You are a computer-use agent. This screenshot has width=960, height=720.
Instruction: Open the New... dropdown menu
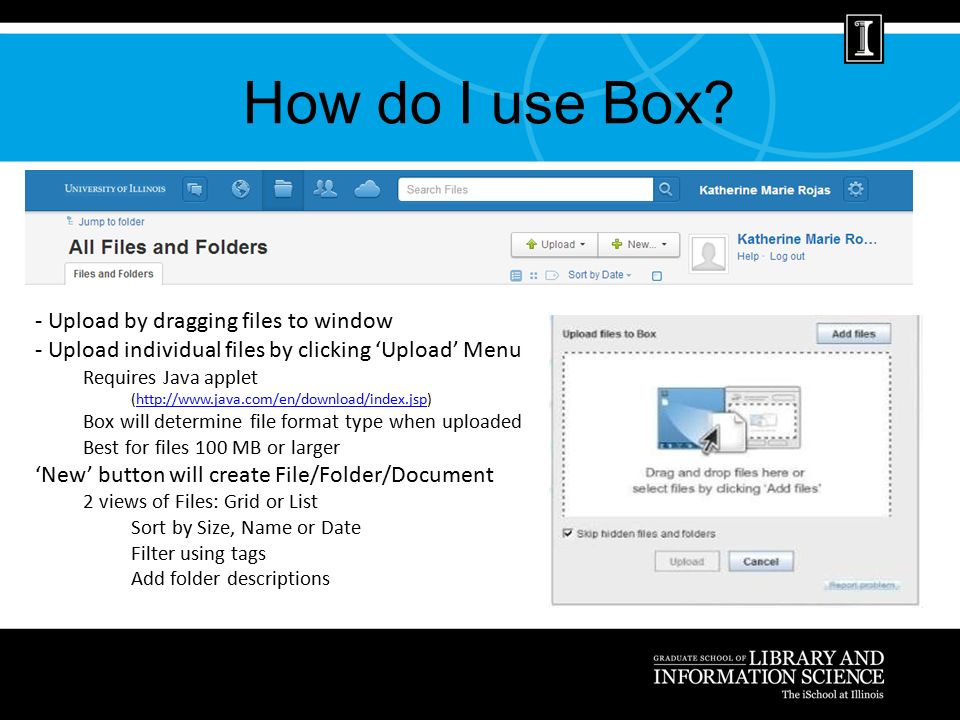pyautogui.click(x=639, y=244)
